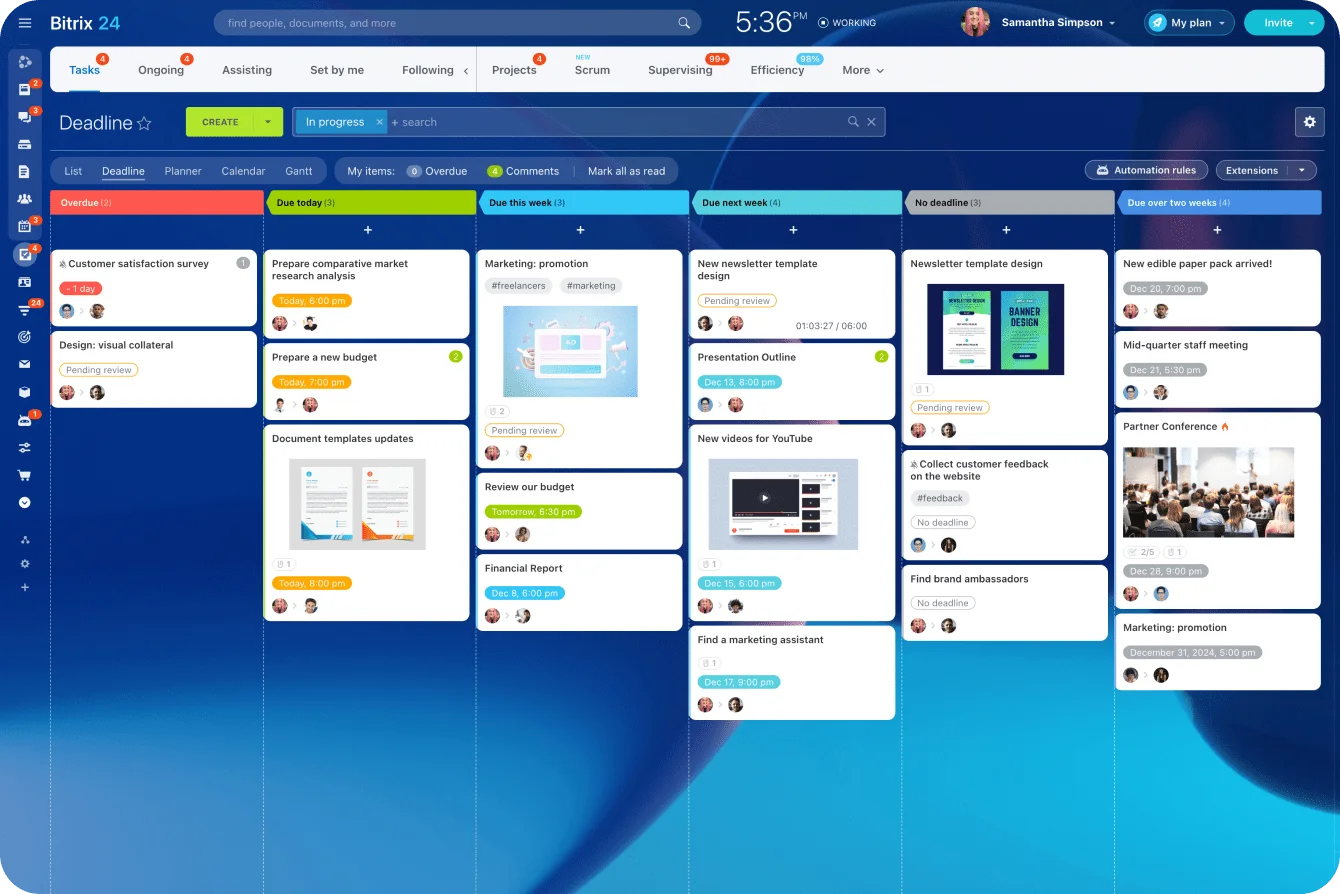Open the Scrum menu item
This screenshot has width=1340, height=894.
coord(592,70)
